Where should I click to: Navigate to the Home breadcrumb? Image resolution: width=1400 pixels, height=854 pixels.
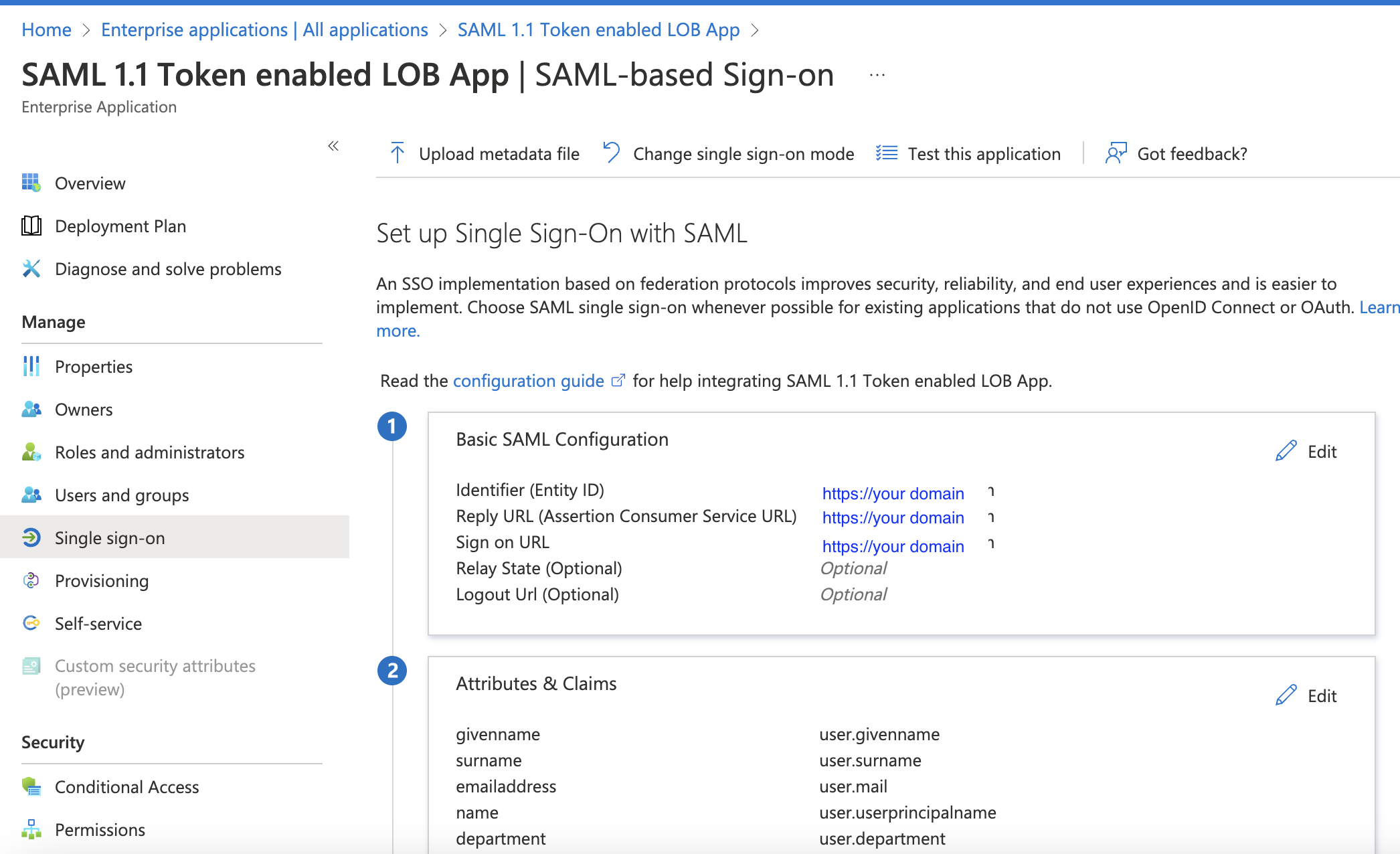(x=46, y=30)
